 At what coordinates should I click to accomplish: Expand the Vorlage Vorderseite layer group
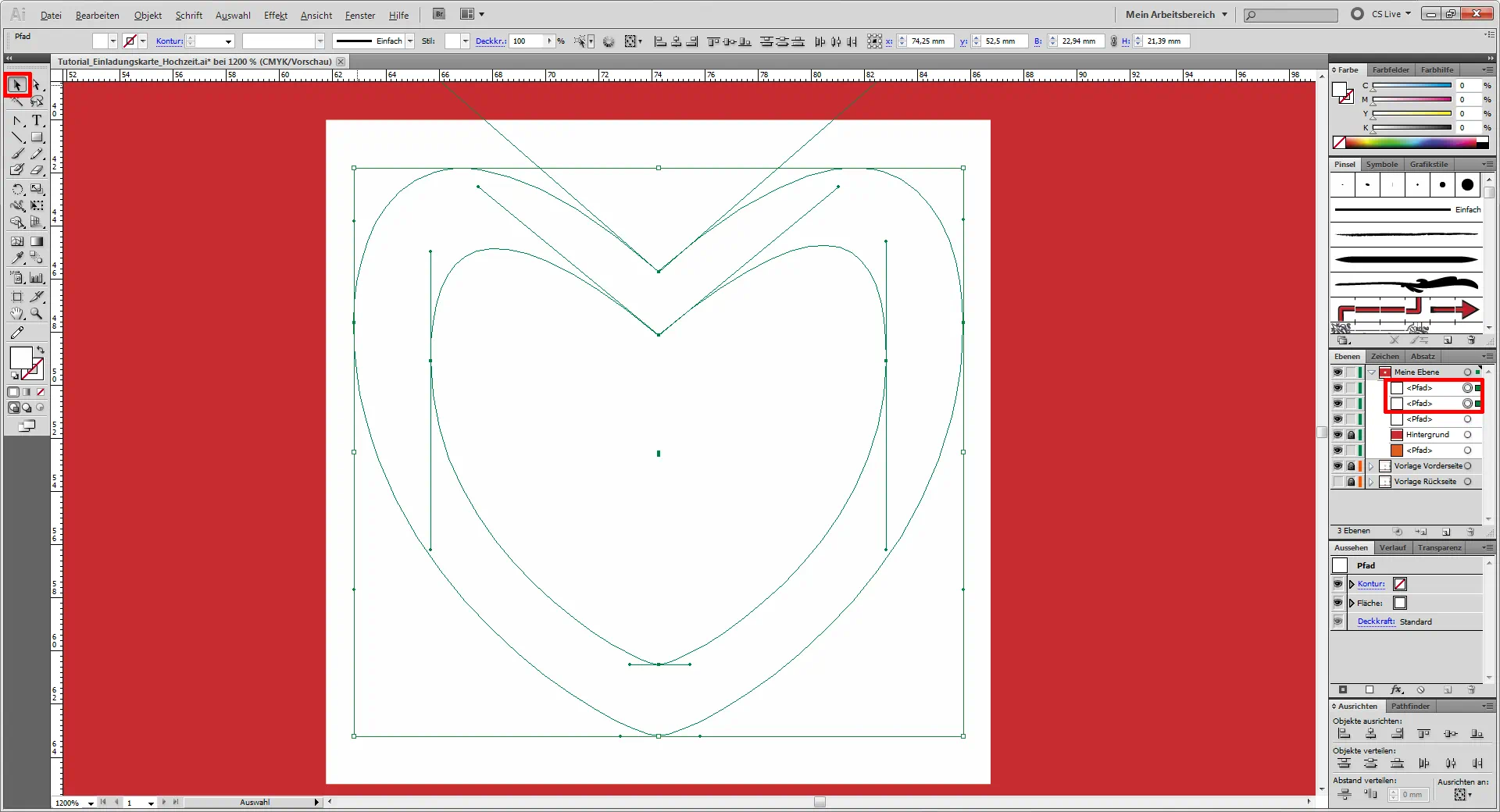(1371, 466)
